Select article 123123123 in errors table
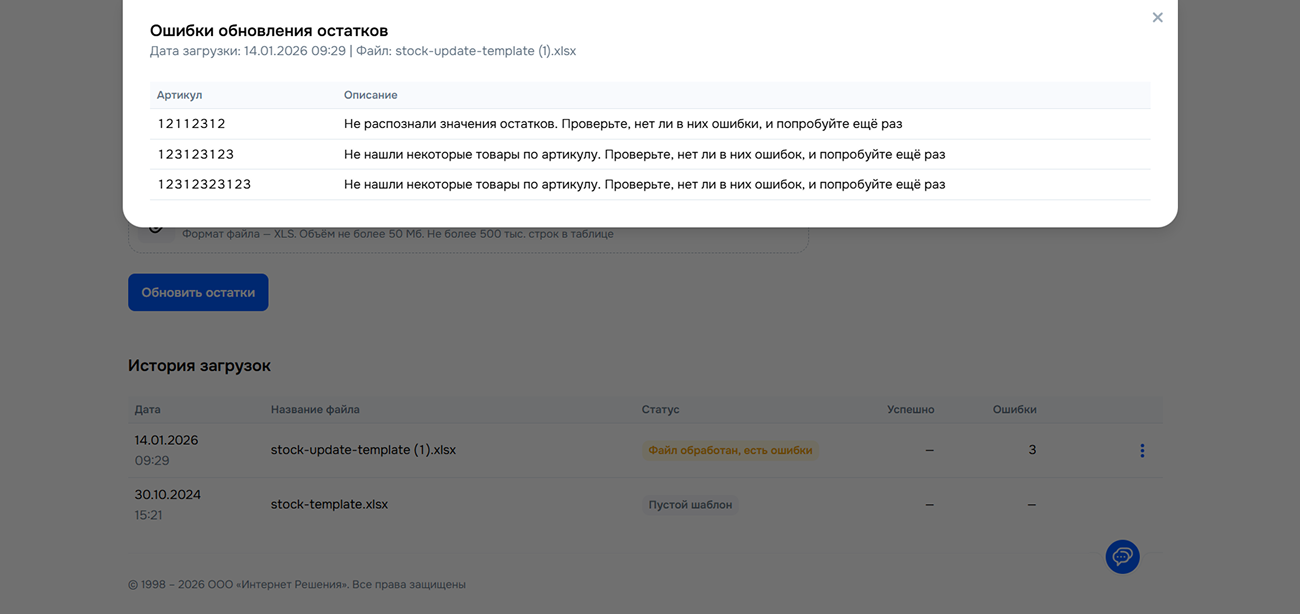The width and height of the screenshot is (1300, 614). point(196,155)
